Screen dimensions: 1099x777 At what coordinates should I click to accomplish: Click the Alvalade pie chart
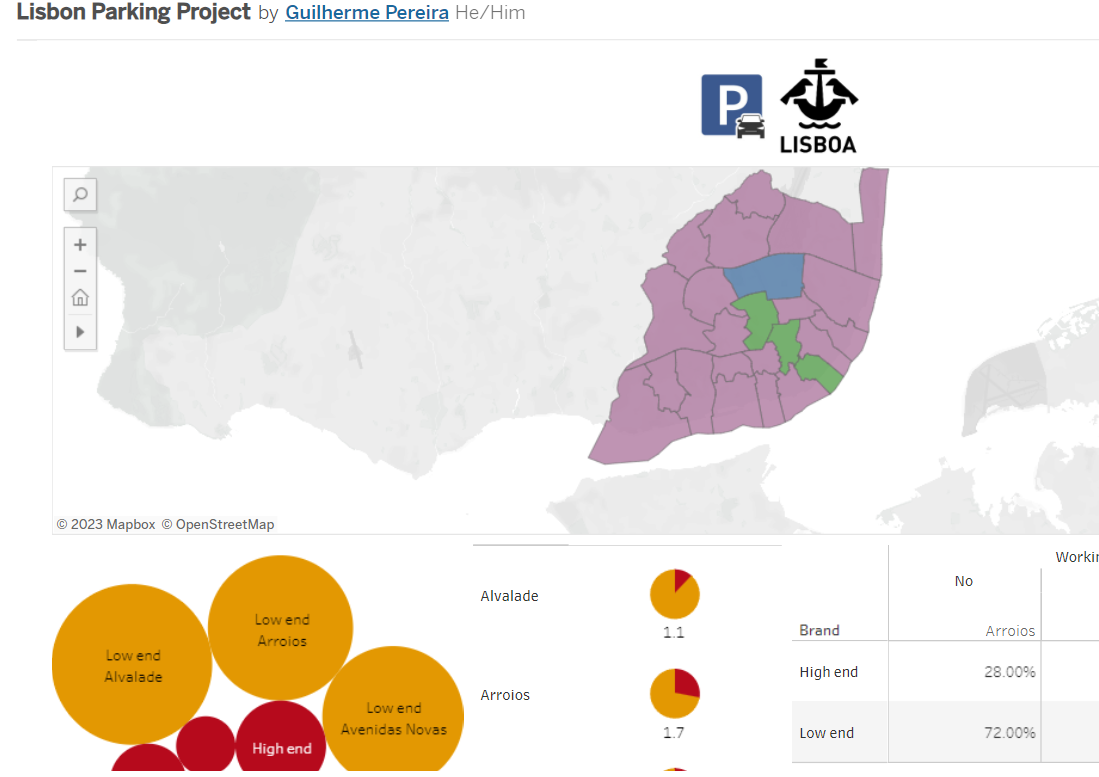pos(674,594)
